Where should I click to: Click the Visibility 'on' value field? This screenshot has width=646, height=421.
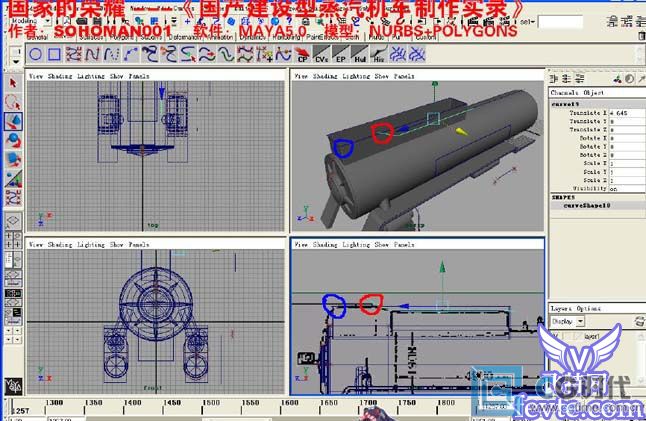[627, 189]
